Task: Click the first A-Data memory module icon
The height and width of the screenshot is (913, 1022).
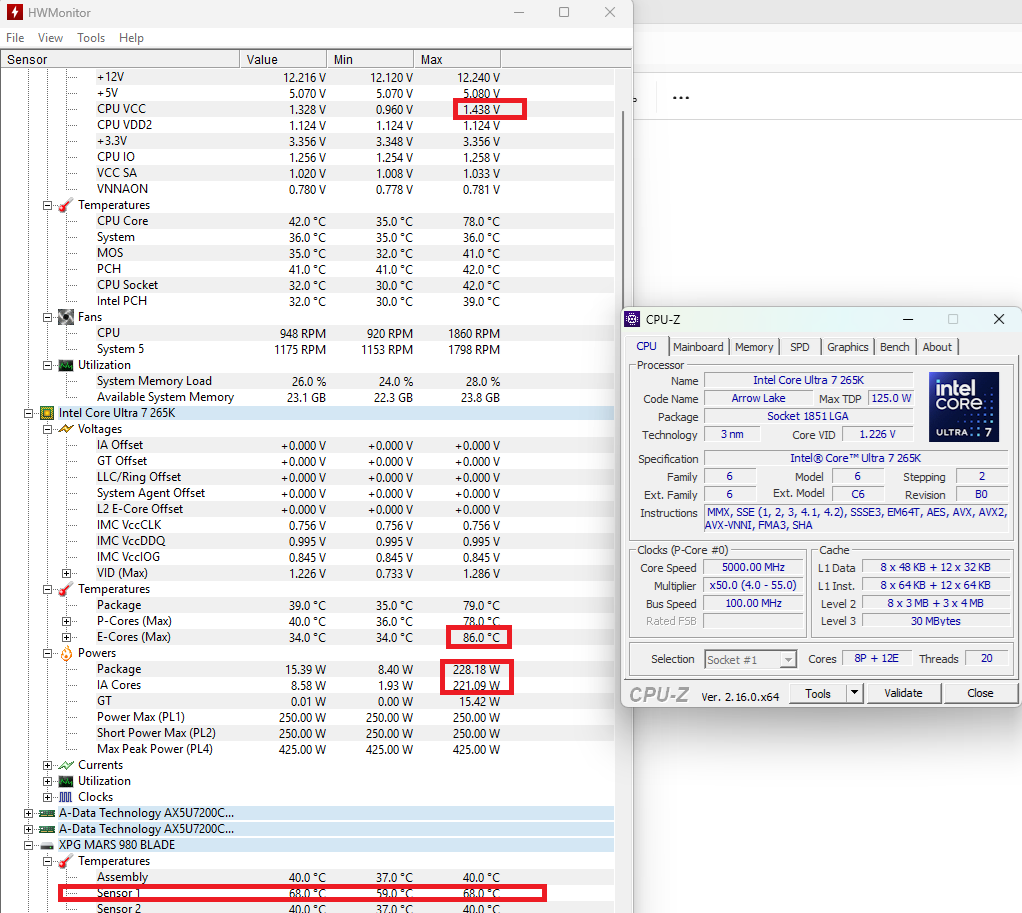Action: tap(47, 813)
